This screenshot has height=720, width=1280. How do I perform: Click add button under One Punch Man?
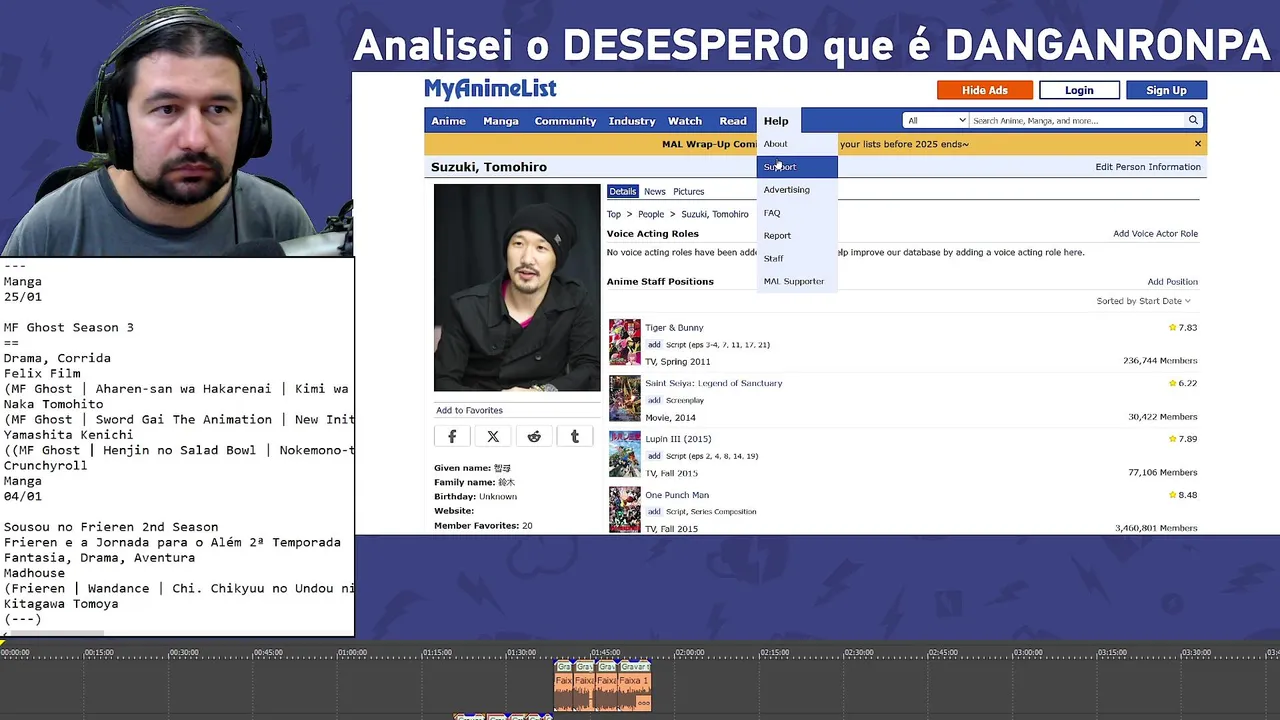click(654, 512)
